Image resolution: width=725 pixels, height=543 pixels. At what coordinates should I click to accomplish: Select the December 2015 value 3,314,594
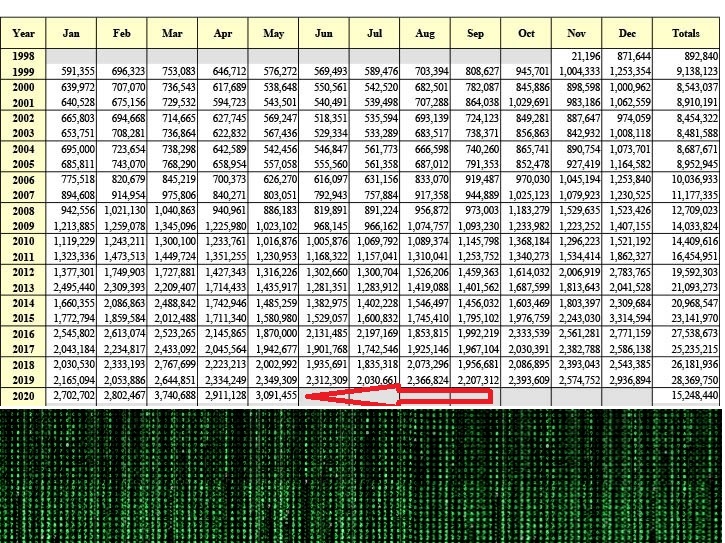[627, 318]
